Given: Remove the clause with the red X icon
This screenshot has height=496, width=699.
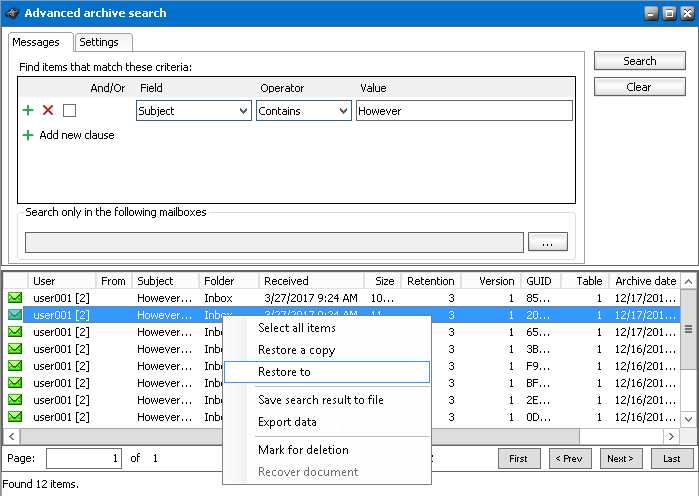Looking at the screenshot, I should [x=48, y=111].
